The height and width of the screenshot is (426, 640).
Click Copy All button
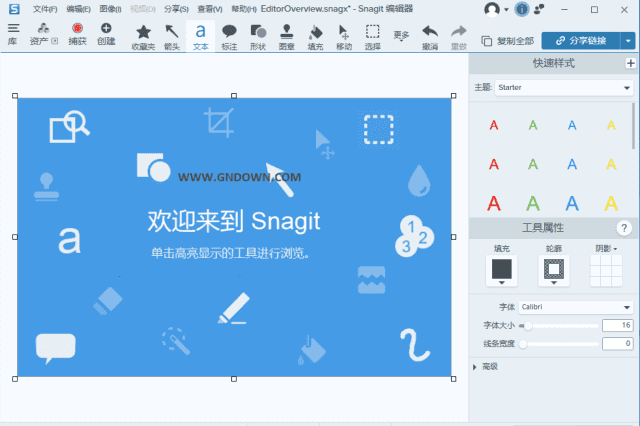(x=508, y=41)
